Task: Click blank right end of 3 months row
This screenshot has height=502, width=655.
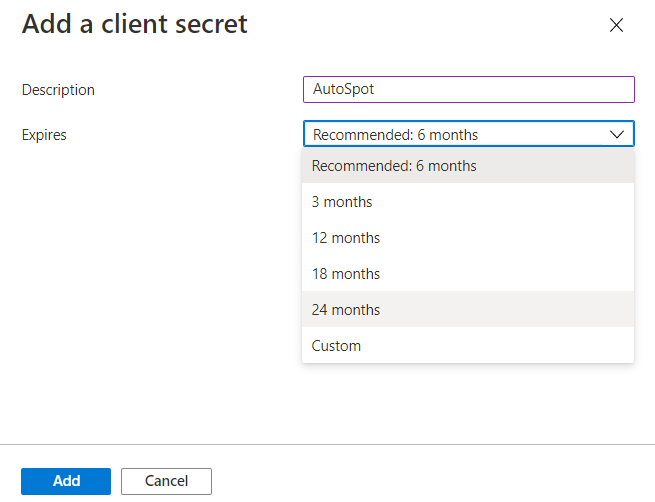Action: coord(560,202)
